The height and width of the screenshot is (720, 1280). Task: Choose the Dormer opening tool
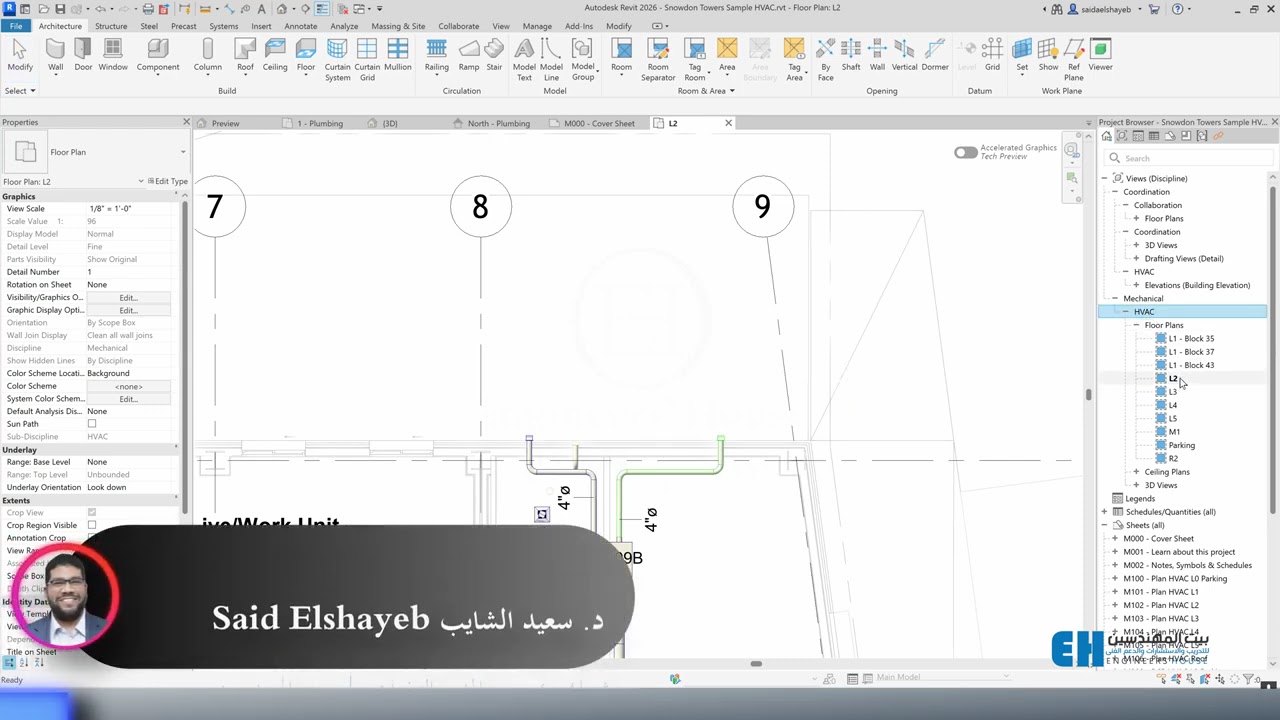[935, 55]
